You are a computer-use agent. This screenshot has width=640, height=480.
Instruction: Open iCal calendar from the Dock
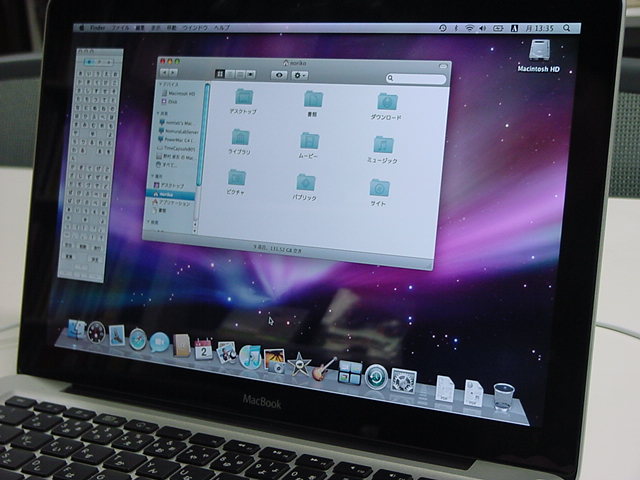pyautogui.click(x=203, y=349)
